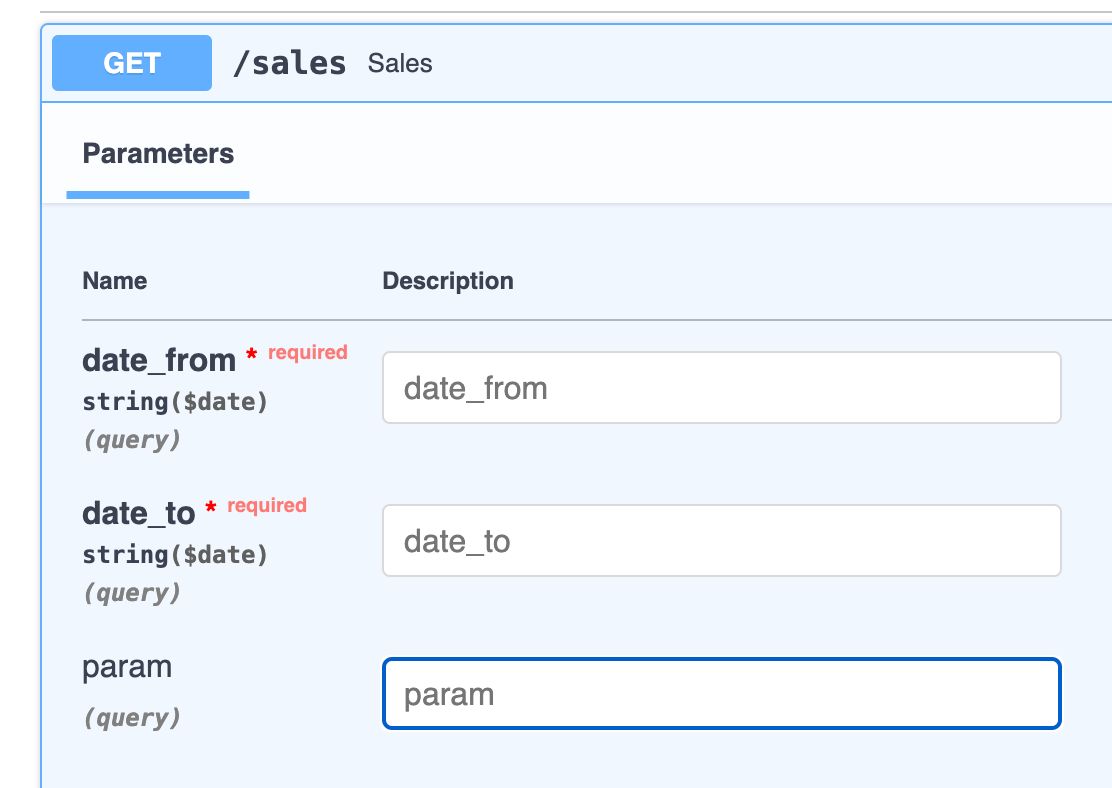The height and width of the screenshot is (788, 1112).
Task: Click the Sales summary text
Action: (x=400, y=63)
